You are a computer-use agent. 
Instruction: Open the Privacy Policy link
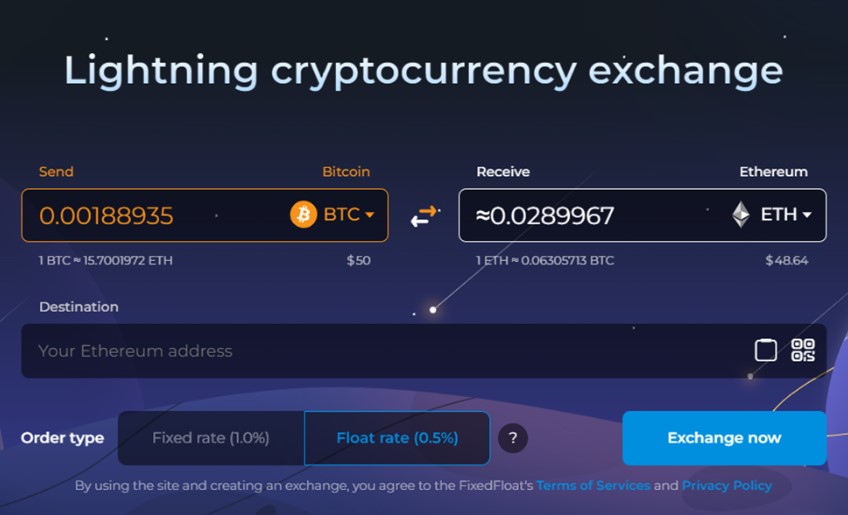click(727, 485)
